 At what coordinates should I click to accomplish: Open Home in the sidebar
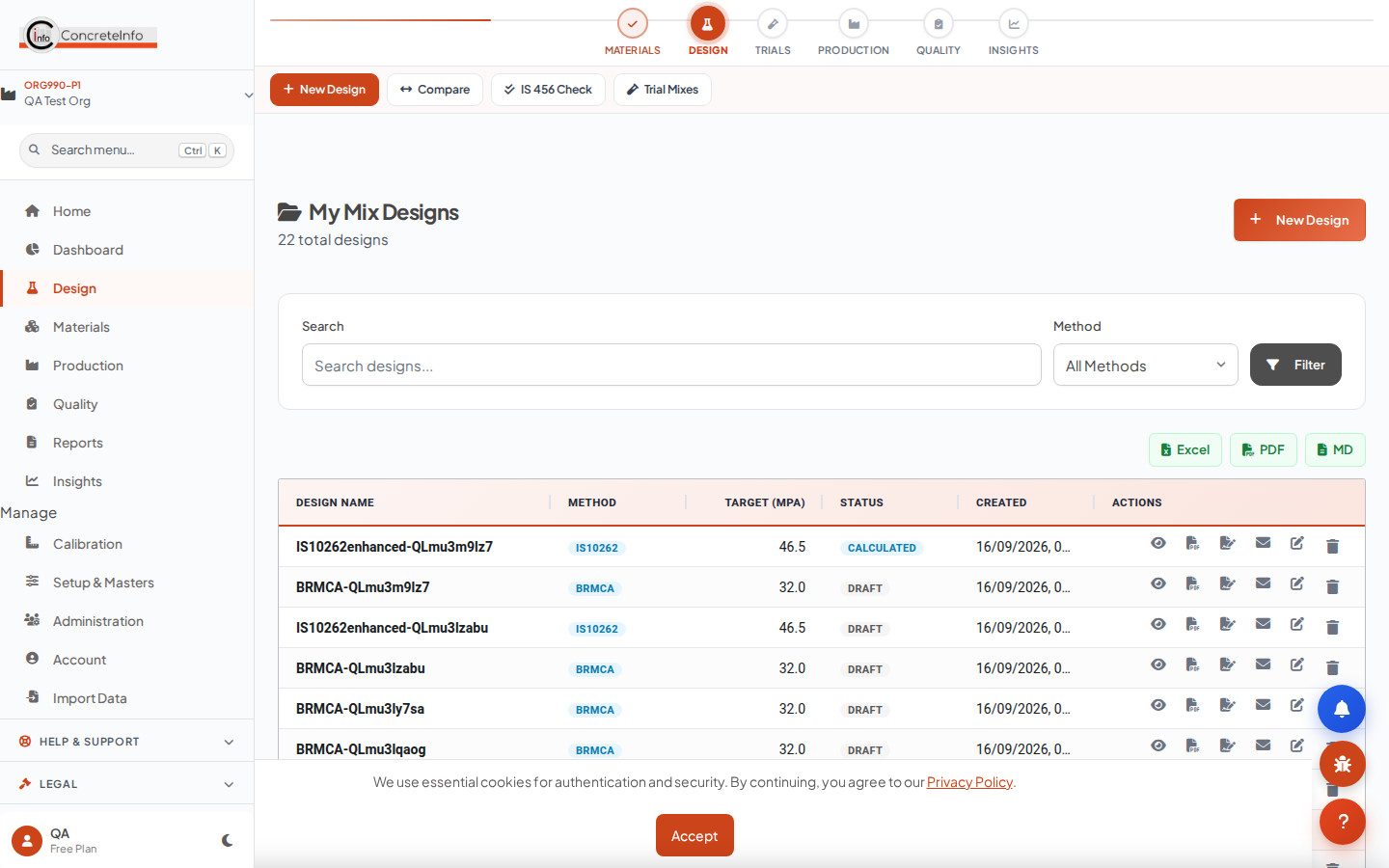[x=126, y=211]
